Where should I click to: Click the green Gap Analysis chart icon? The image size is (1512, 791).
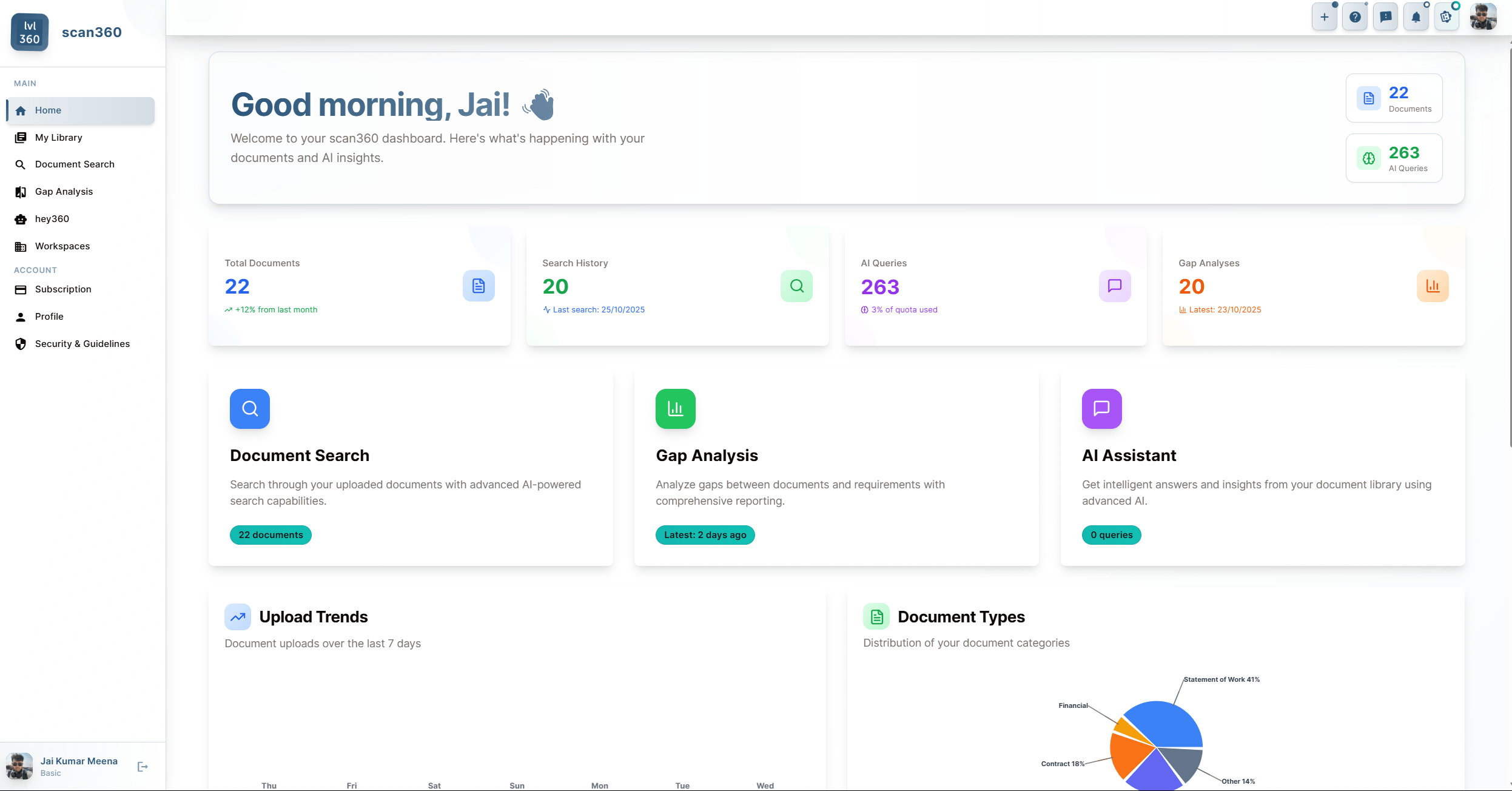pos(675,408)
